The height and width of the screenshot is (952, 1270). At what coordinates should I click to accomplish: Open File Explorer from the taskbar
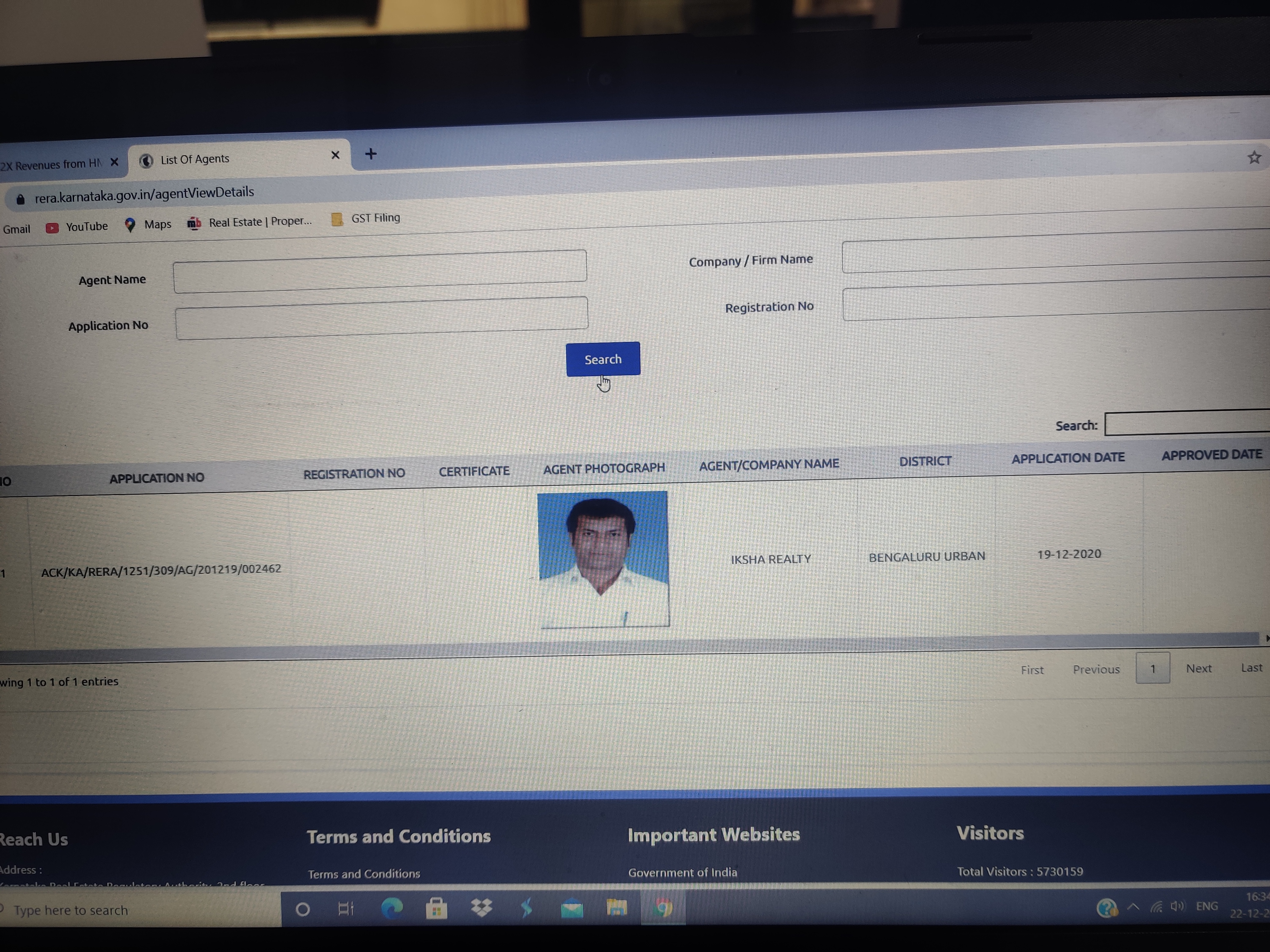[616, 908]
